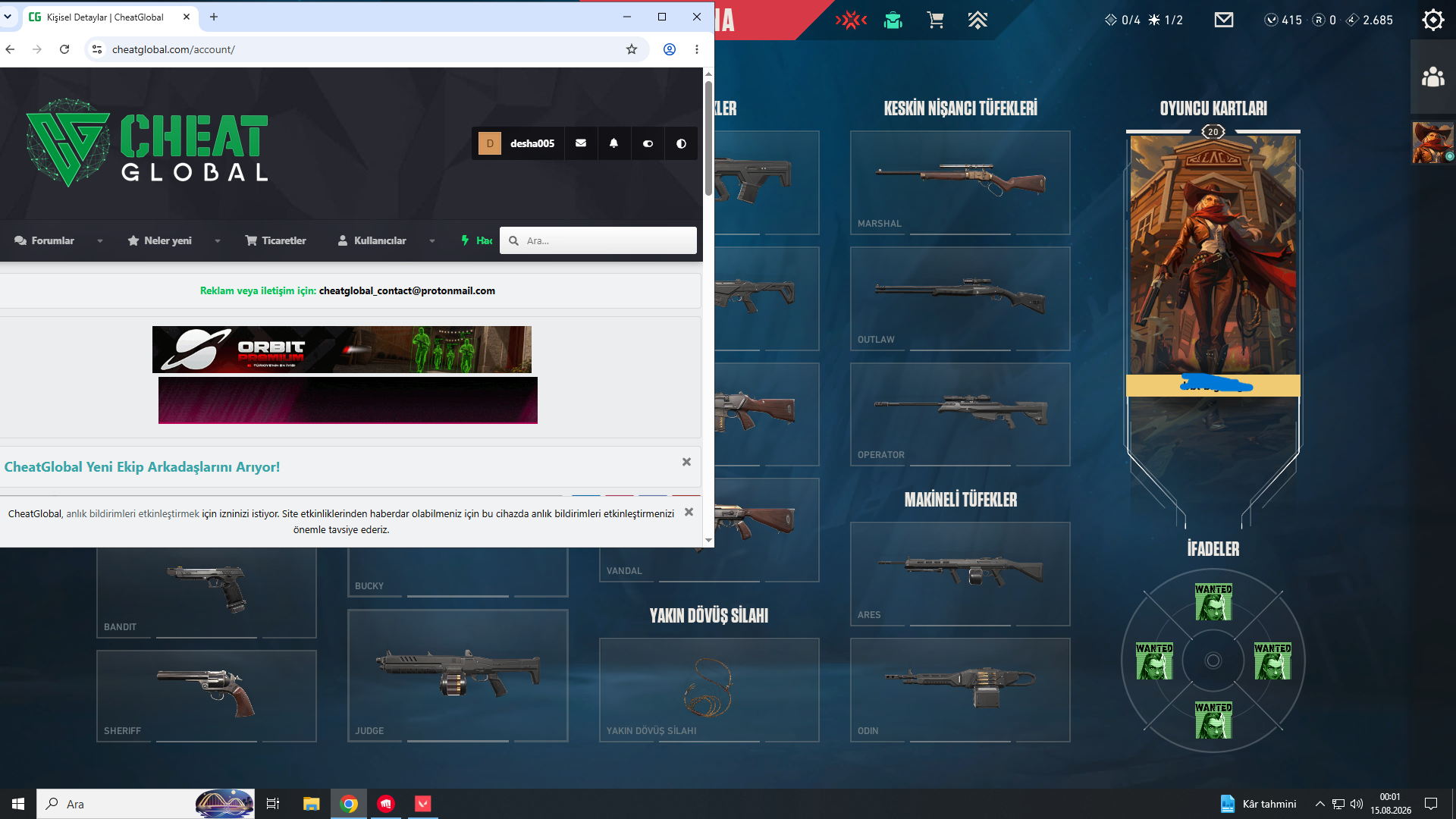The width and height of the screenshot is (1456, 819).
Task: Click the browser page vertical scrollbar
Action: pyautogui.click(x=708, y=138)
